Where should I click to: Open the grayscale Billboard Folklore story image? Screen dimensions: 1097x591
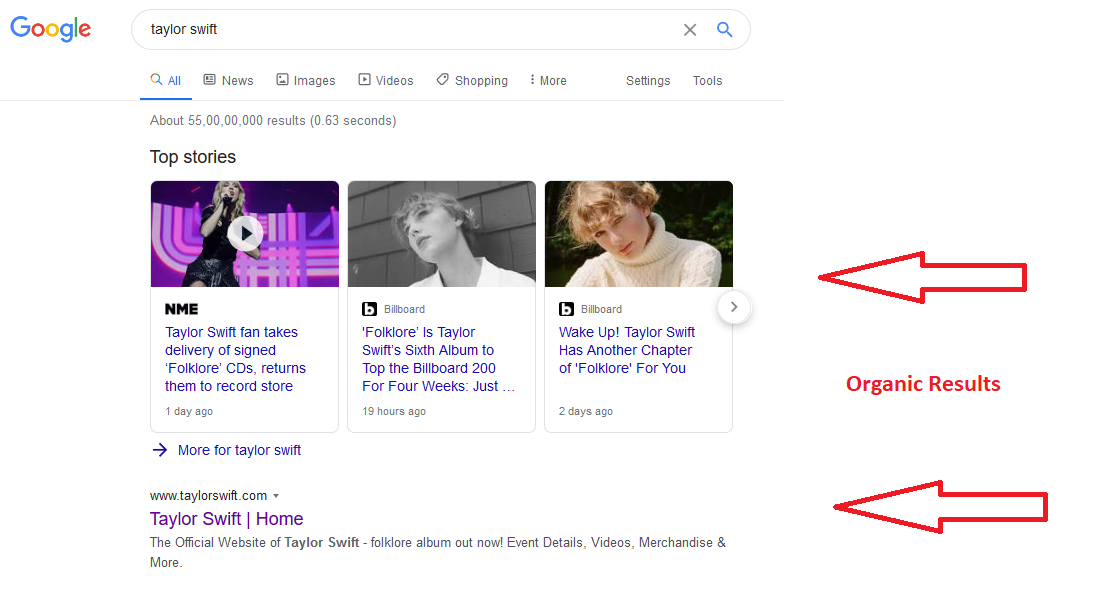[x=441, y=234]
